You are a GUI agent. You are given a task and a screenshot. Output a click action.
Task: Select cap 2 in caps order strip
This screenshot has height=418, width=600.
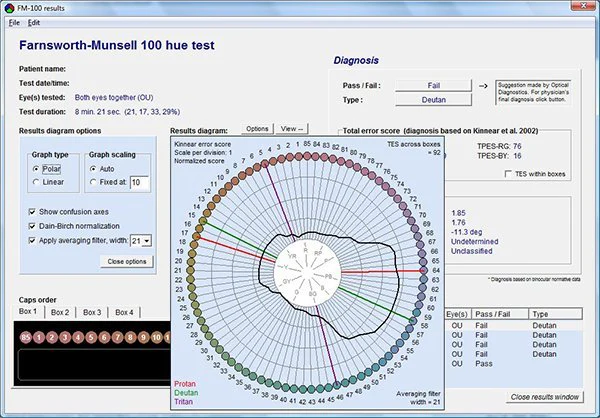pyautogui.click(x=52, y=338)
